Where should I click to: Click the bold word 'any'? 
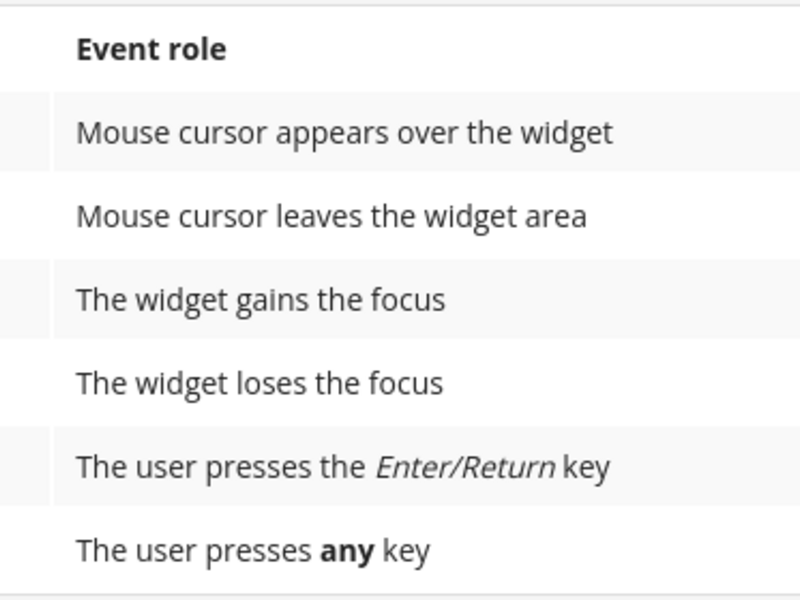point(347,552)
